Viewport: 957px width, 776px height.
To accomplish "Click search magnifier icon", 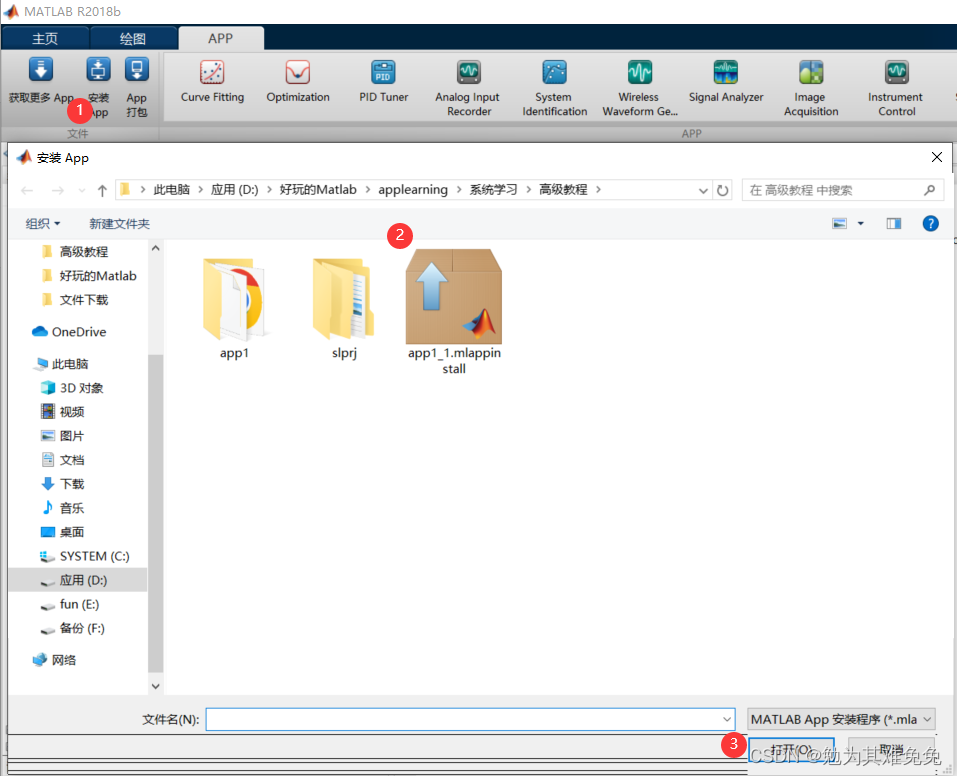I will point(929,190).
